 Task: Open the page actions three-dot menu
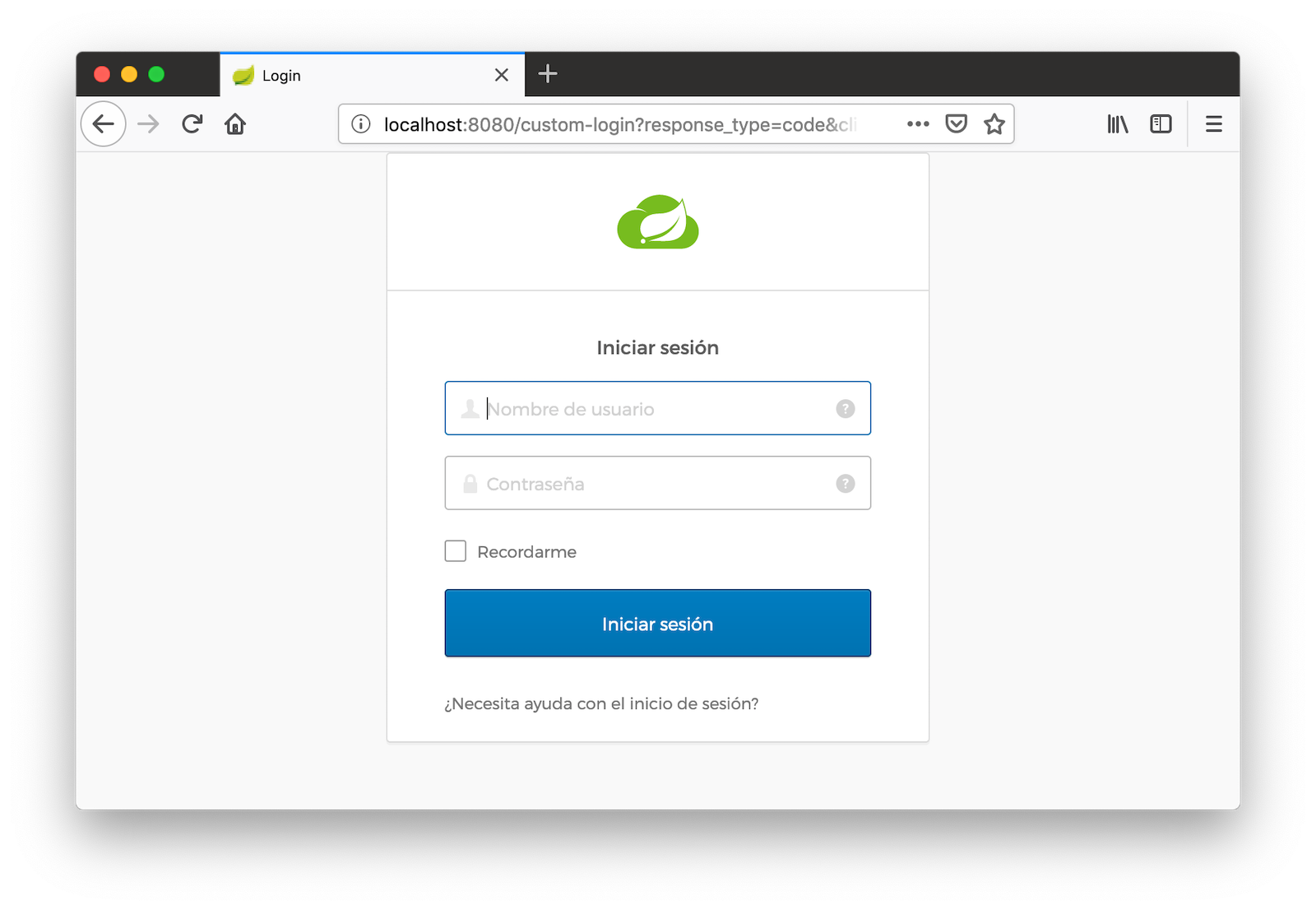[x=918, y=124]
